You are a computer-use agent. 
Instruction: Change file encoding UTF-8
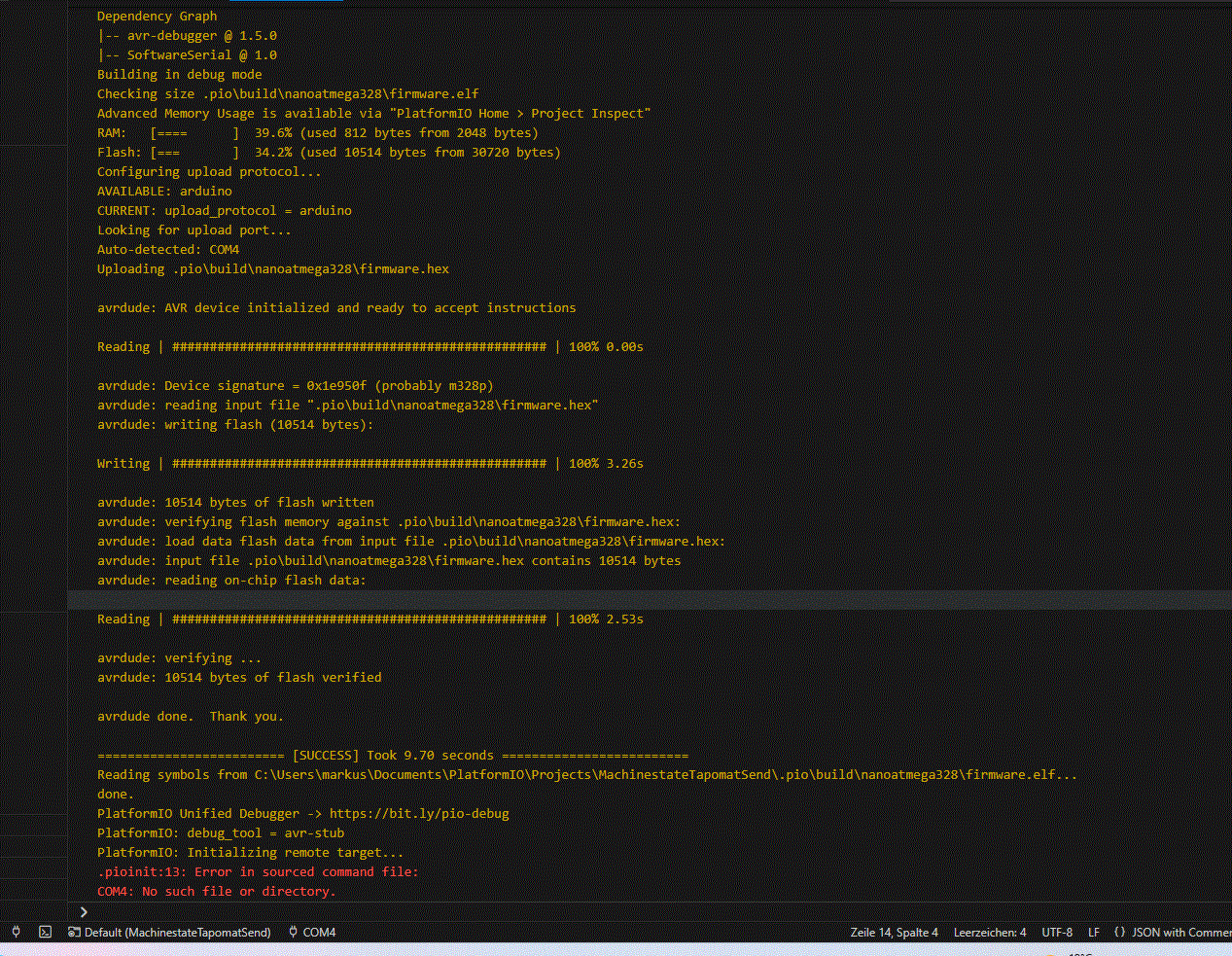(1057, 932)
